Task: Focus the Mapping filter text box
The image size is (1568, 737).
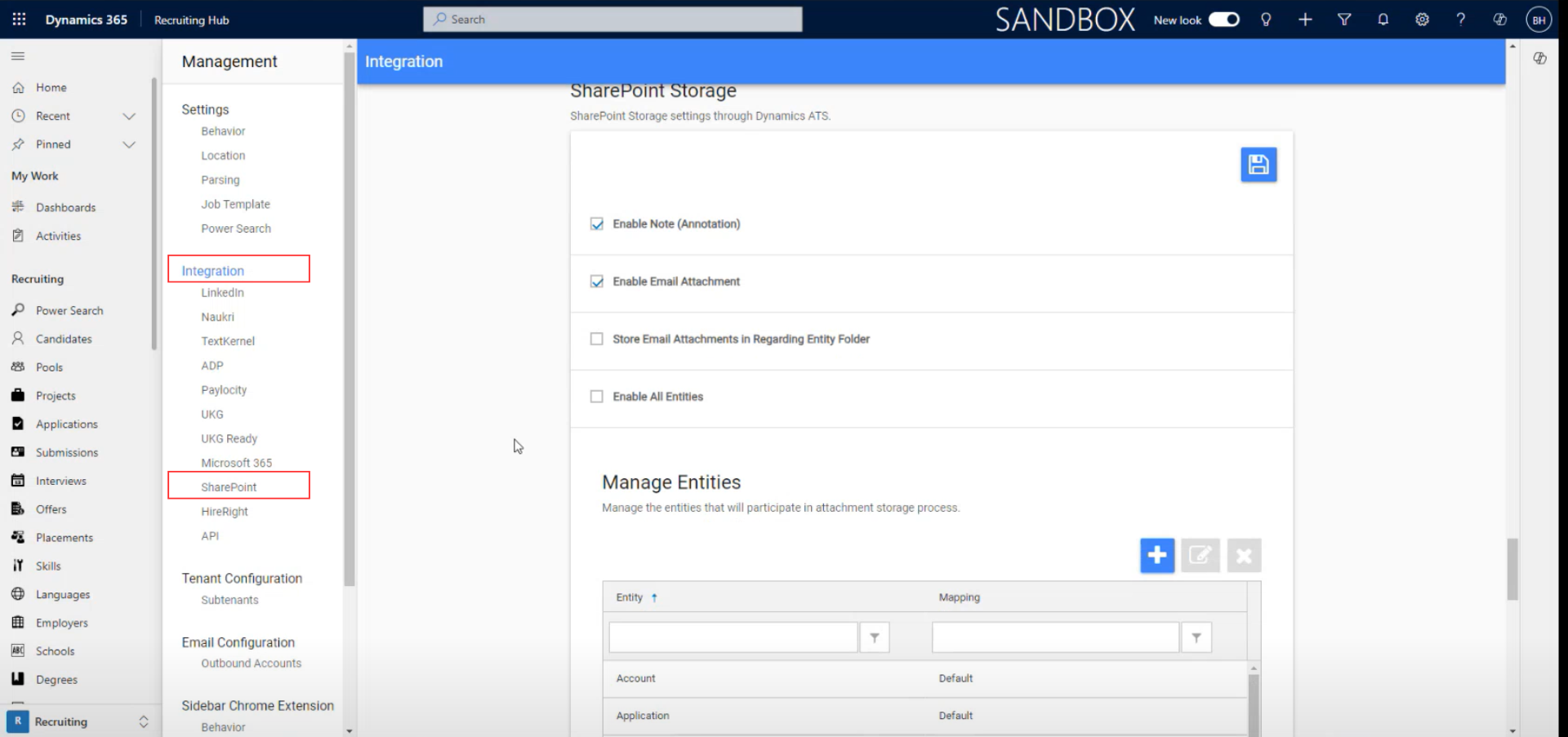Action: tap(1055, 637)
